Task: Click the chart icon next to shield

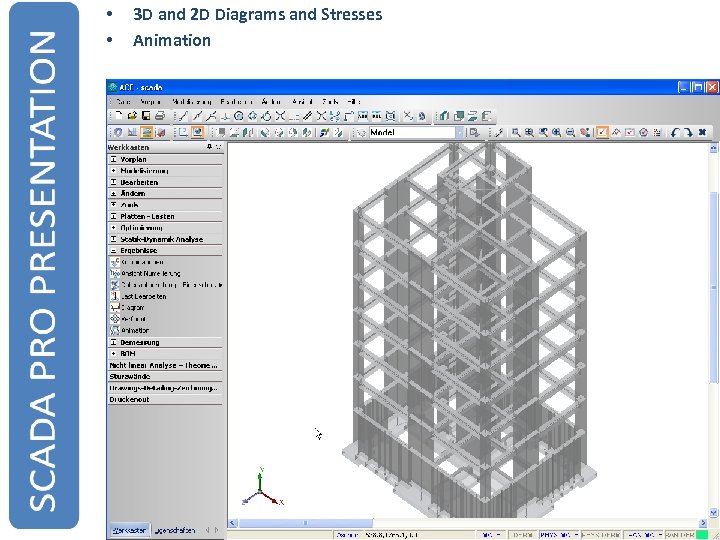Action: [132, 133]
